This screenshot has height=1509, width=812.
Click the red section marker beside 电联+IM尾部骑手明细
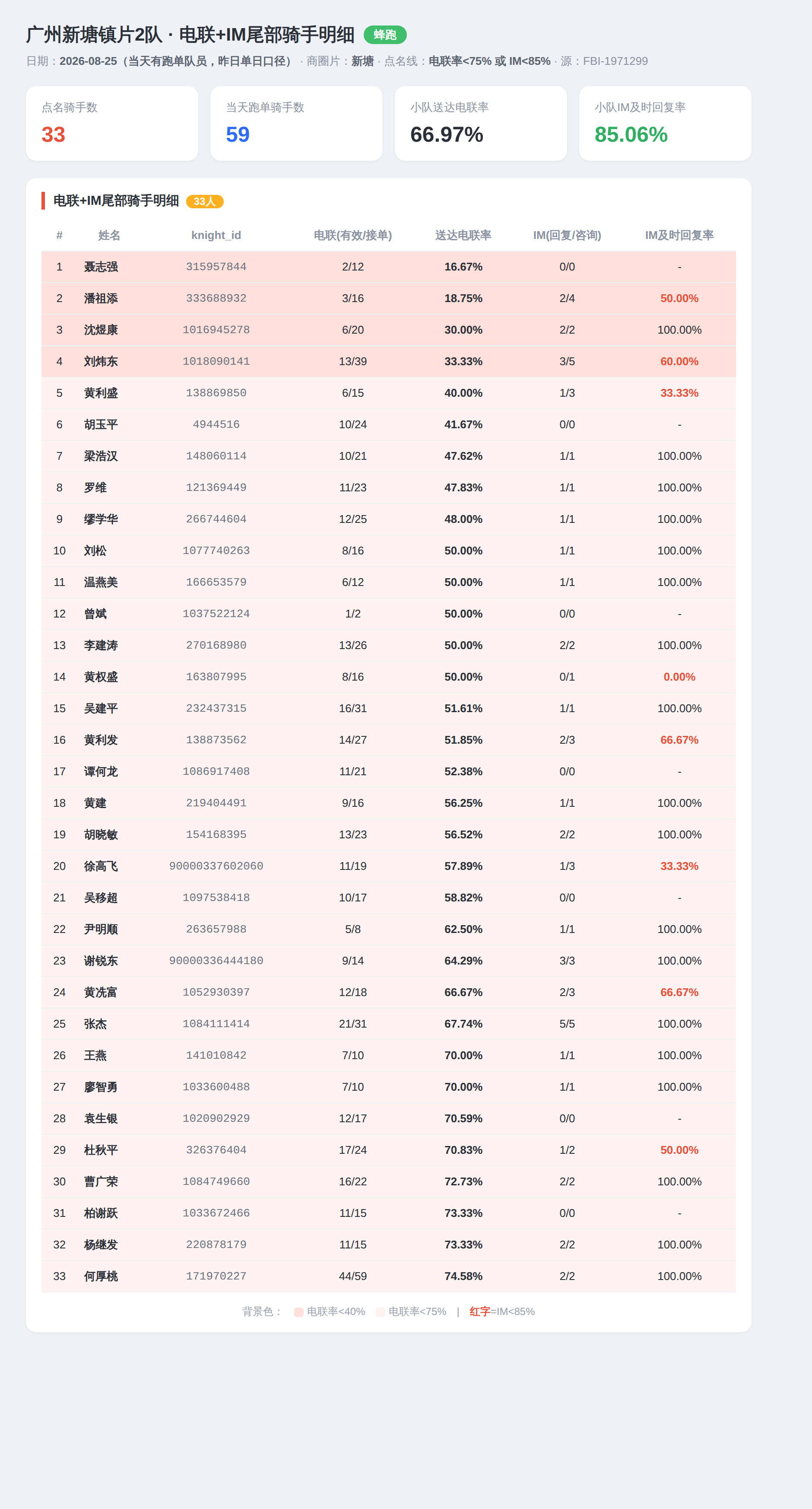click(43, 201)
